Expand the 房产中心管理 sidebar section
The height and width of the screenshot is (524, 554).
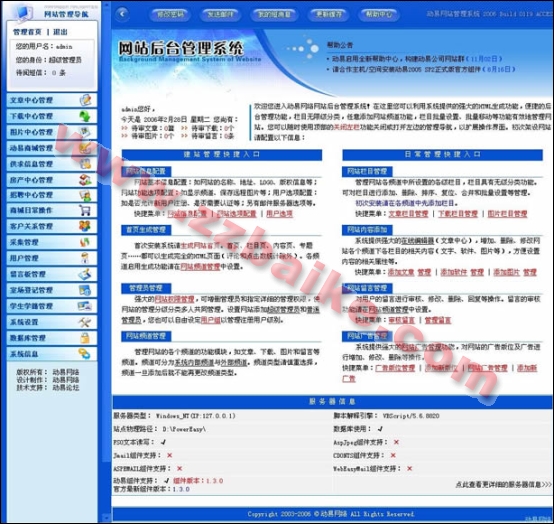[x=52, y=180]
